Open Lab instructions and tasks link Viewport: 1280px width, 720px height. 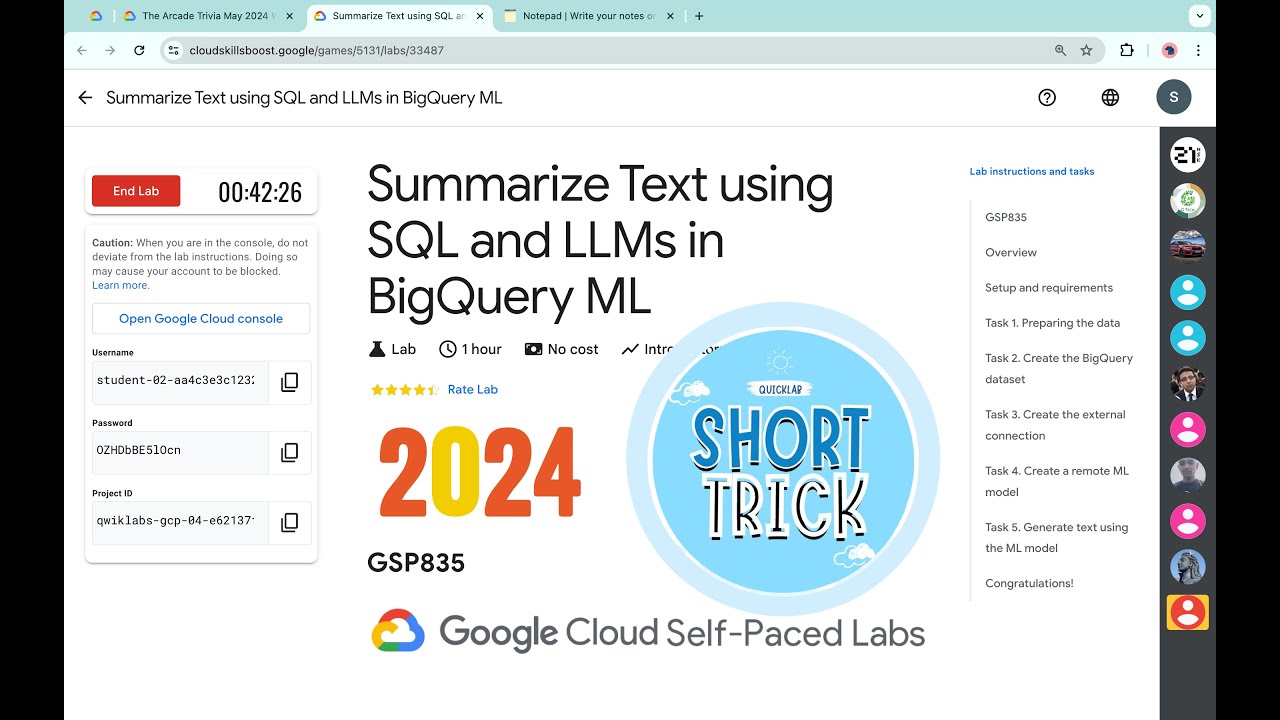click(1032, 171)
